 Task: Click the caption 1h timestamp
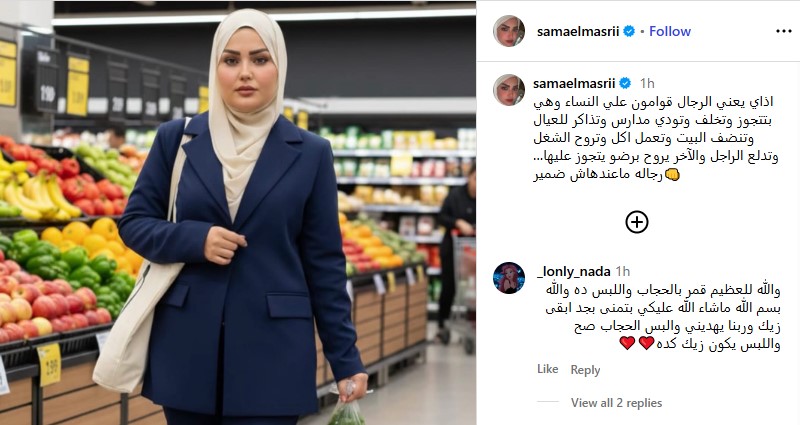point(647,83)
